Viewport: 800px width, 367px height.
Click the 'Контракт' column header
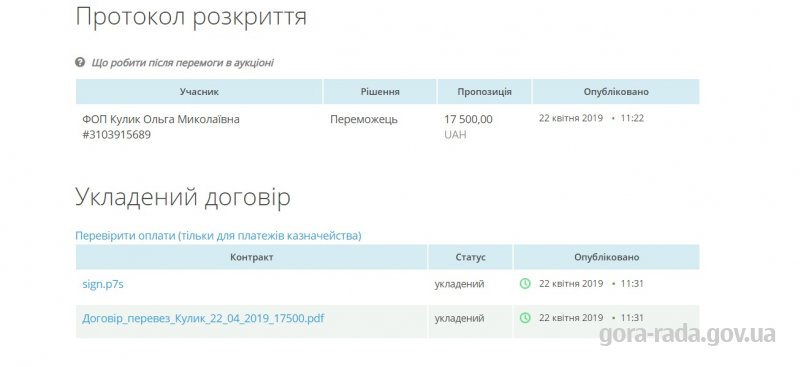[x=252, y=257]
